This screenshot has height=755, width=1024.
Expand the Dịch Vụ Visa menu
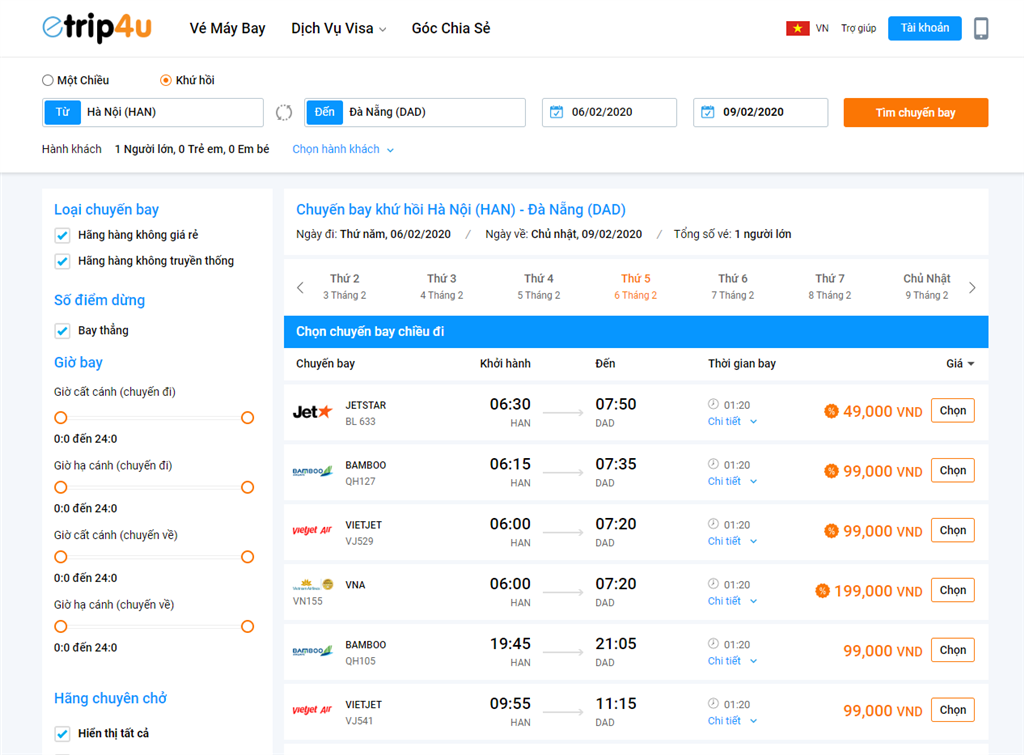pyautogui.click(x=338, y=29)
